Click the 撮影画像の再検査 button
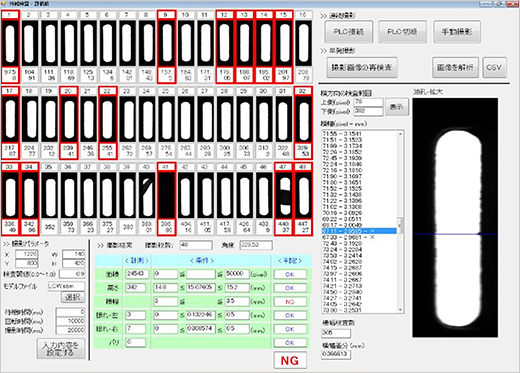This screenshot has width=520, height=373. coord(362,67)
